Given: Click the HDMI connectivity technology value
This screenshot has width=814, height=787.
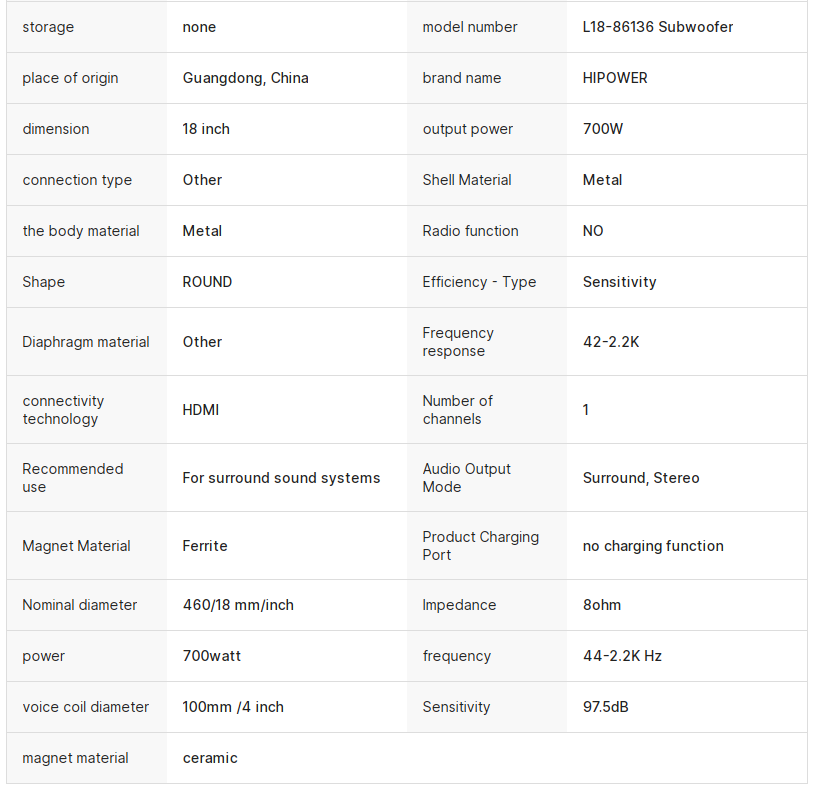Looking at the screenshot, I should click(x=200, y=410).
